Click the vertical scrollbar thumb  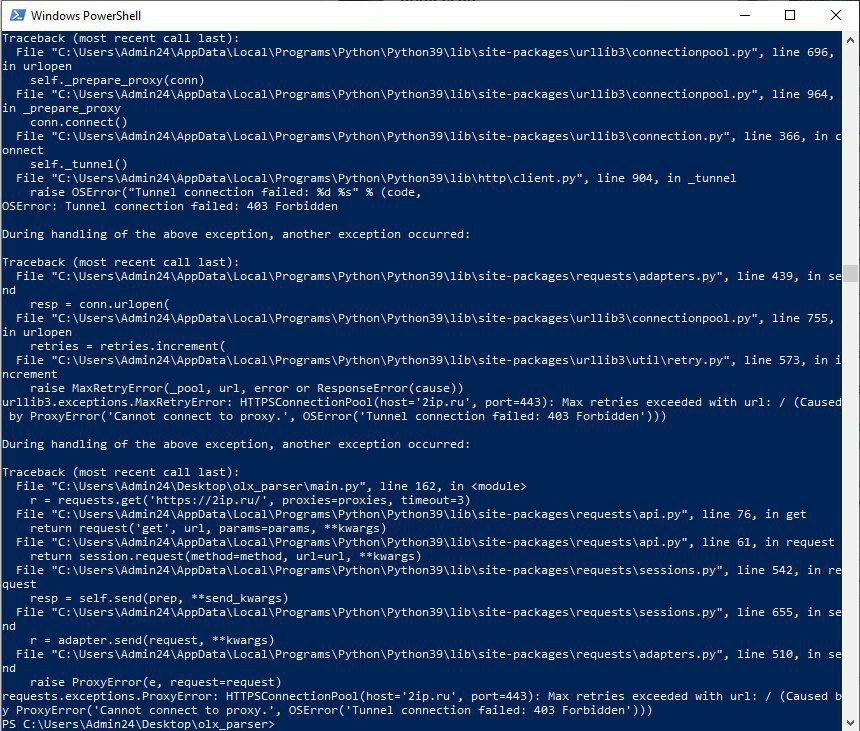850,273
